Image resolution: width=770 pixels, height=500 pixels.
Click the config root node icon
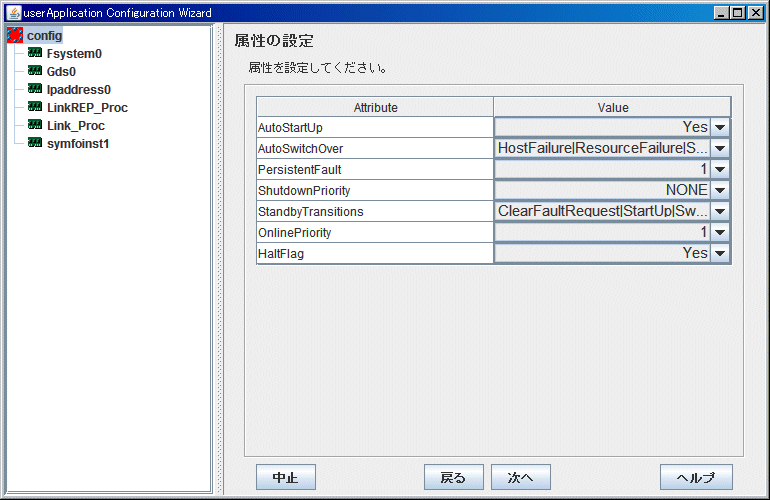tap(15, 36)
